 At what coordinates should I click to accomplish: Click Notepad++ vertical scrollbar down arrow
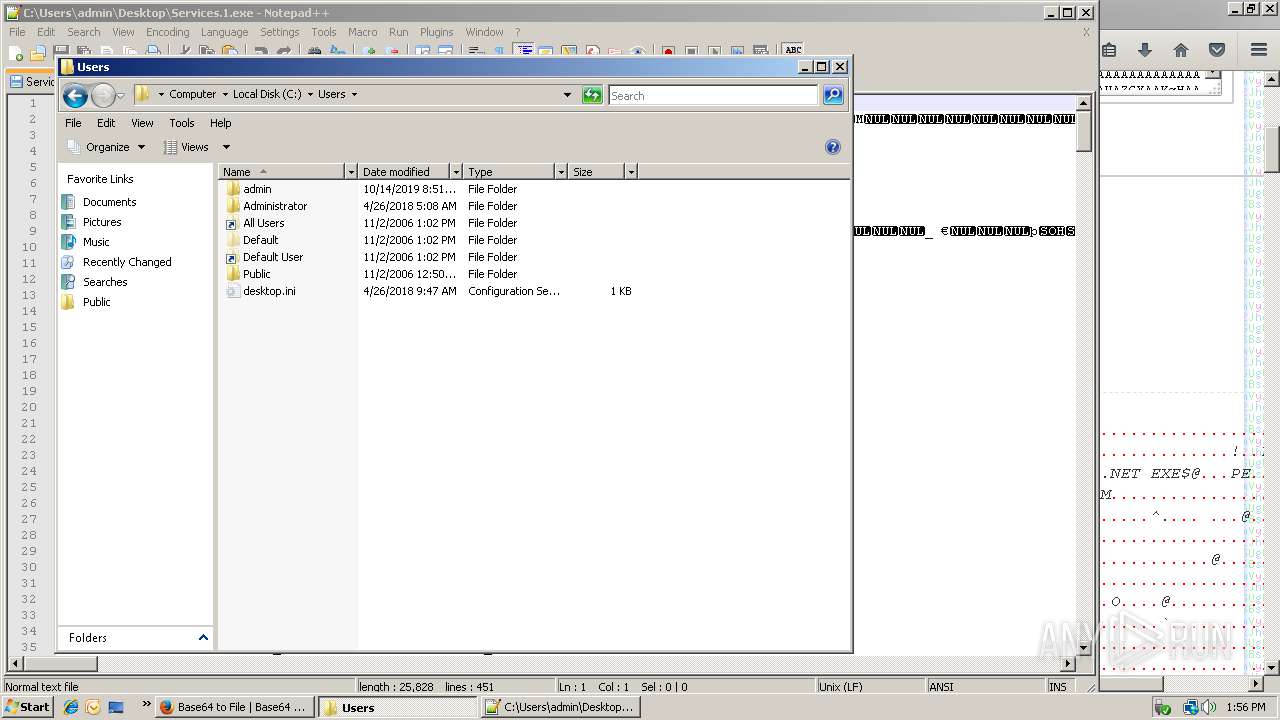point(1083,647)
